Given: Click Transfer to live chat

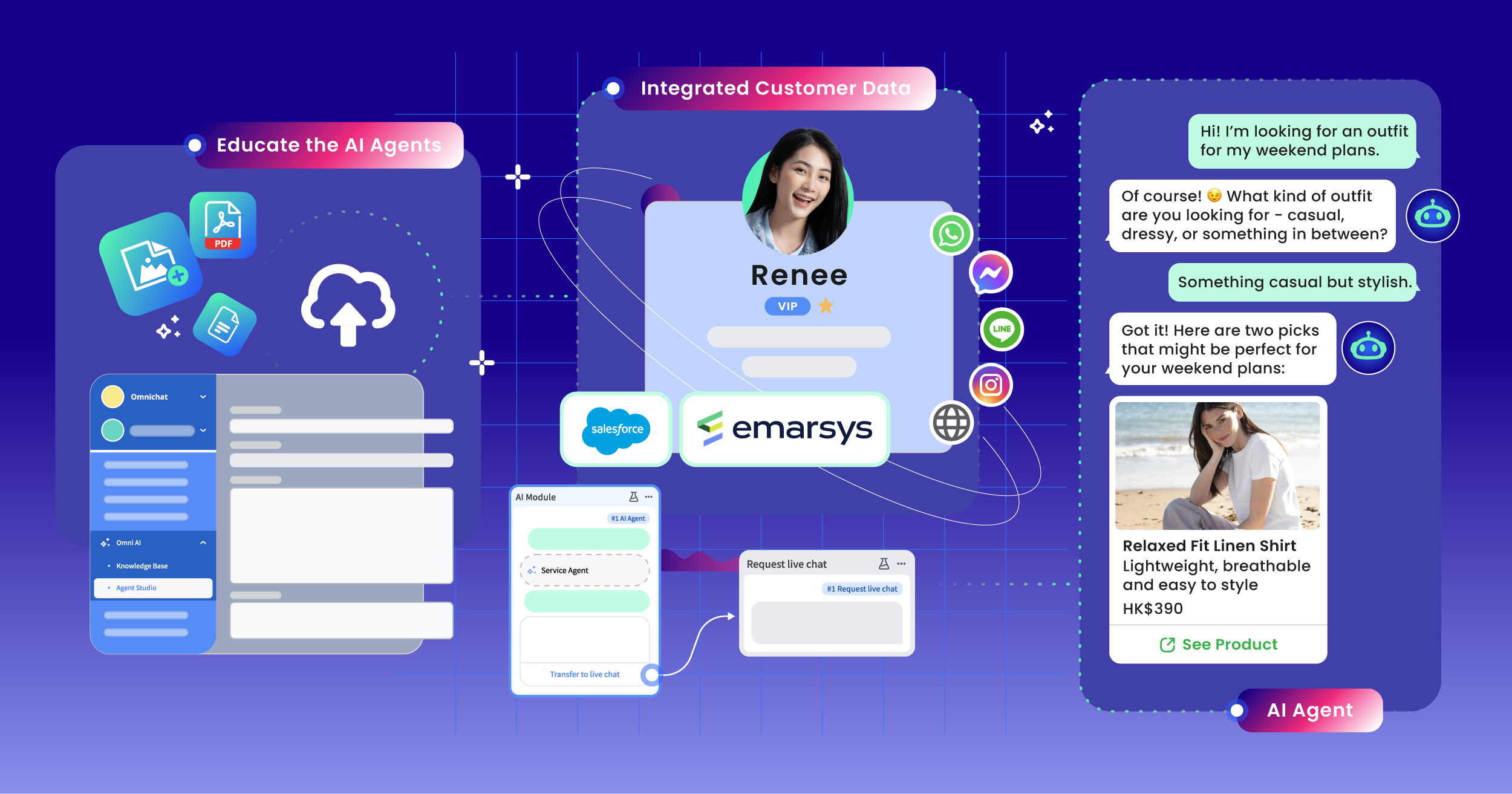Looking at the screenshot, I should point(584,674).
